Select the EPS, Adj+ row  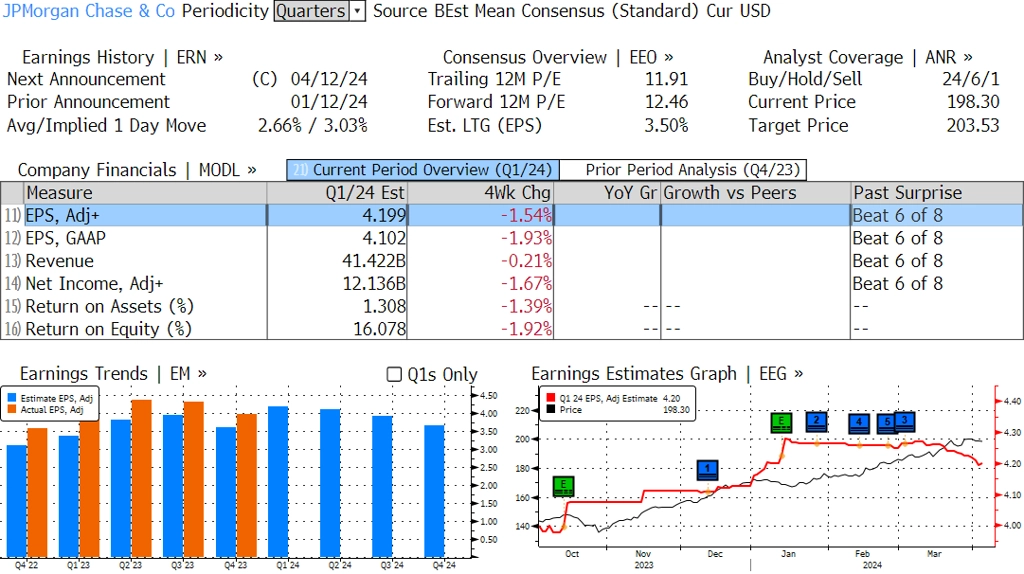click(x=512, y=215)
